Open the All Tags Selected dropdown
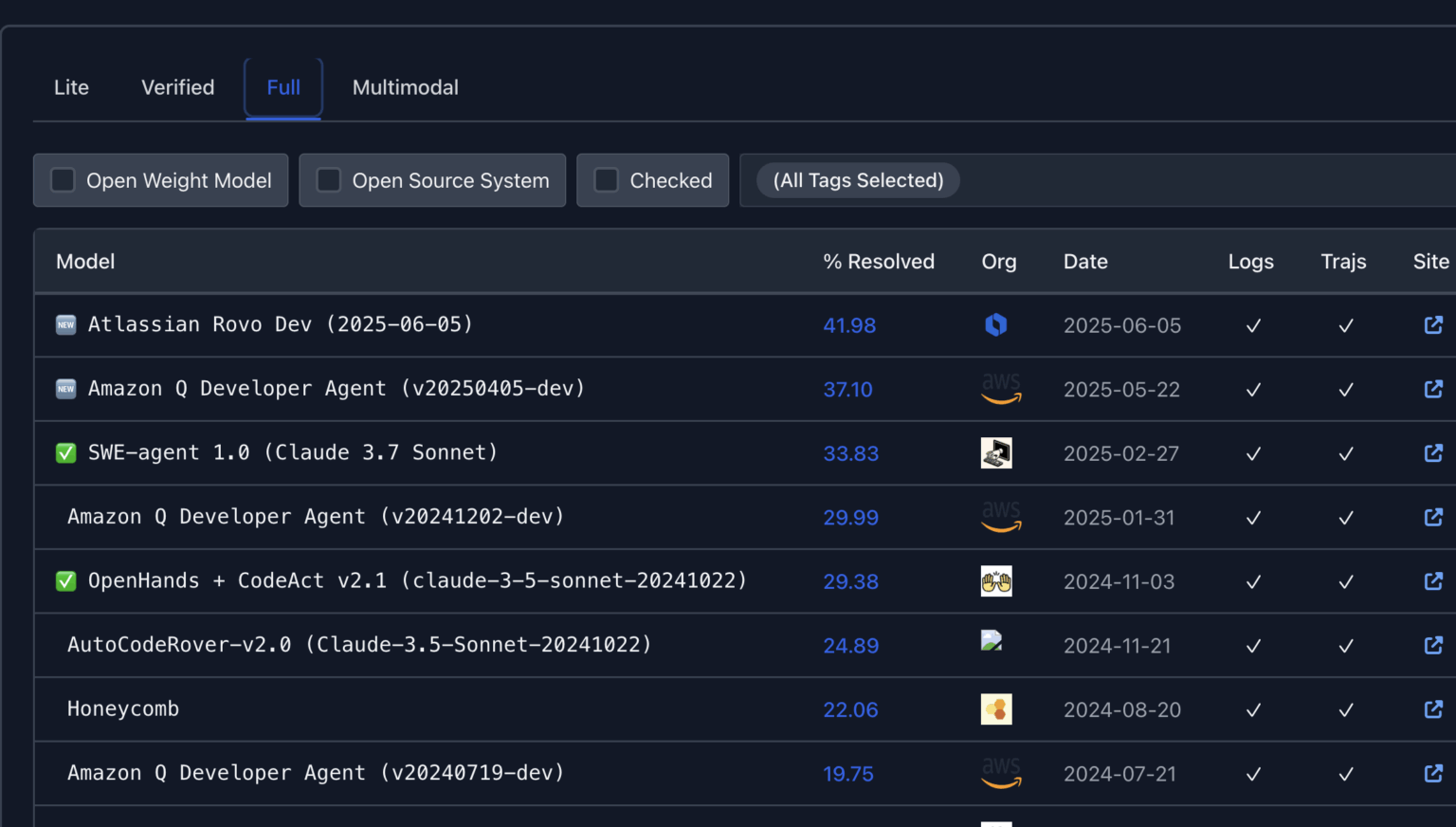1456x827 pixels. click(x=857, y=180)
